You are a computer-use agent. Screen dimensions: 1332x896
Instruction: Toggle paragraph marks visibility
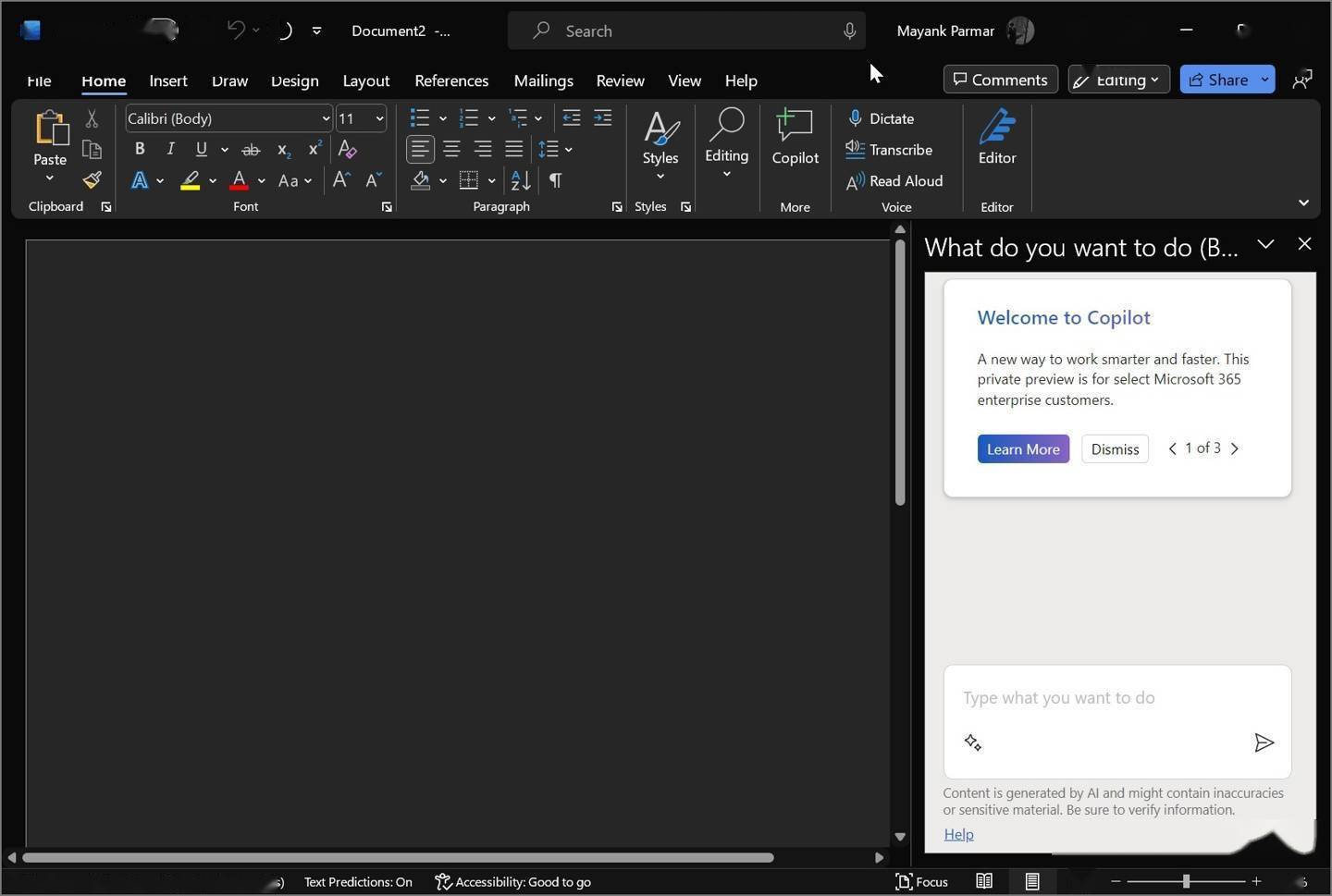pyautogui.click(x=554, y=180)
